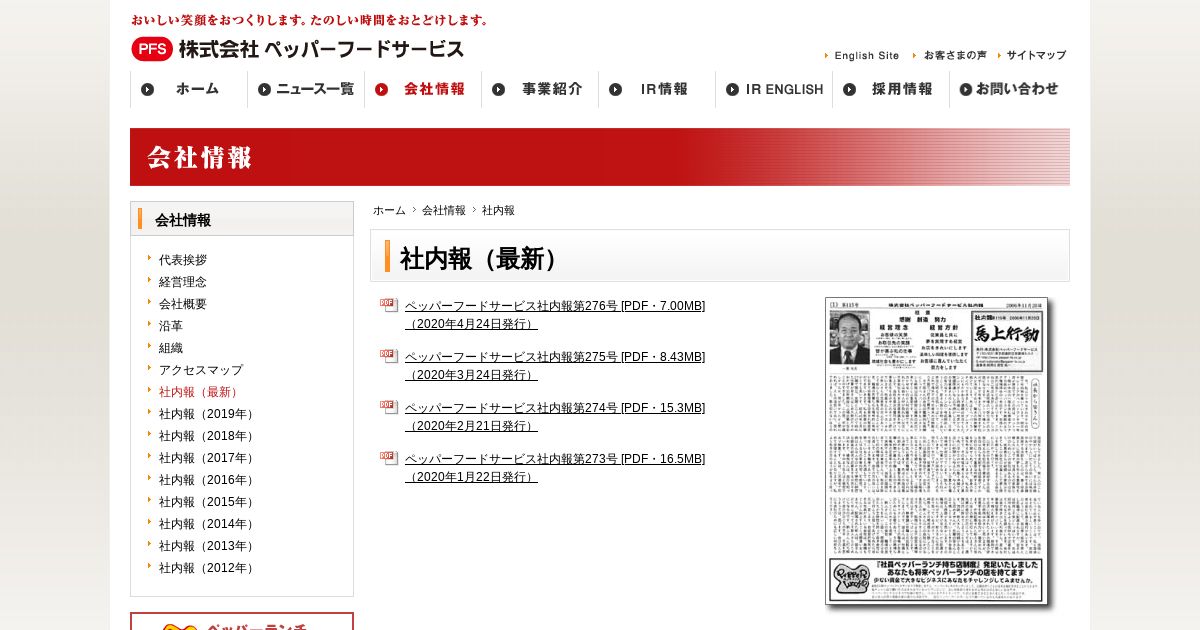Viewport: 1200px width, 630px height.
Task: Click the 会社情報 sidebar heading
Action: pyautogui.click(x=242, y=219)
